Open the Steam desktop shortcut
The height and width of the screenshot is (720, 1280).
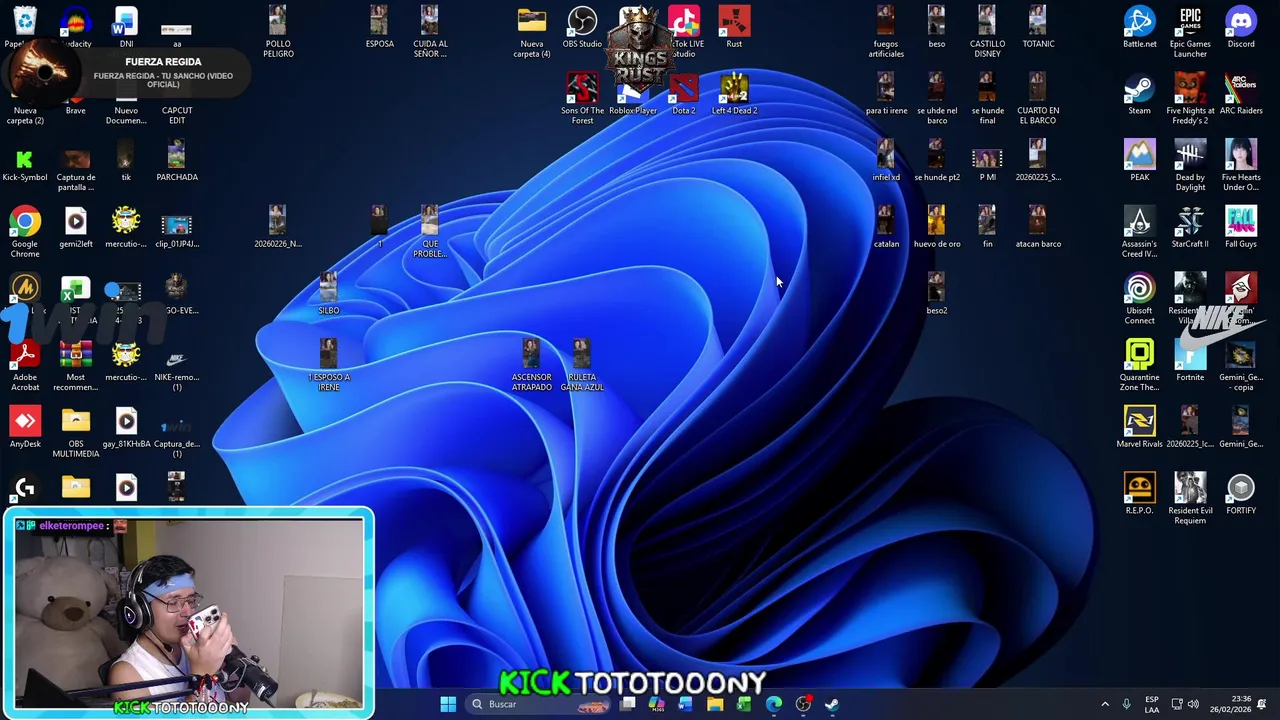click(1139, 95)
